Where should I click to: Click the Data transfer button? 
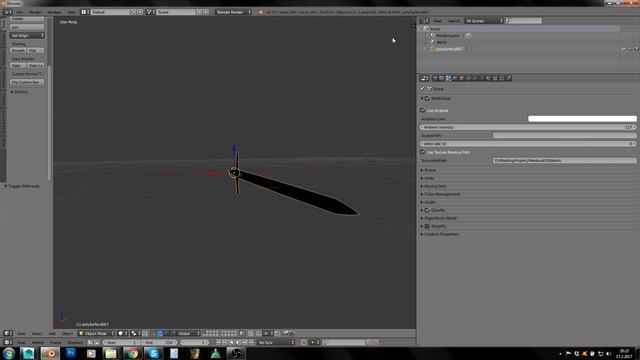click(18, 66)
